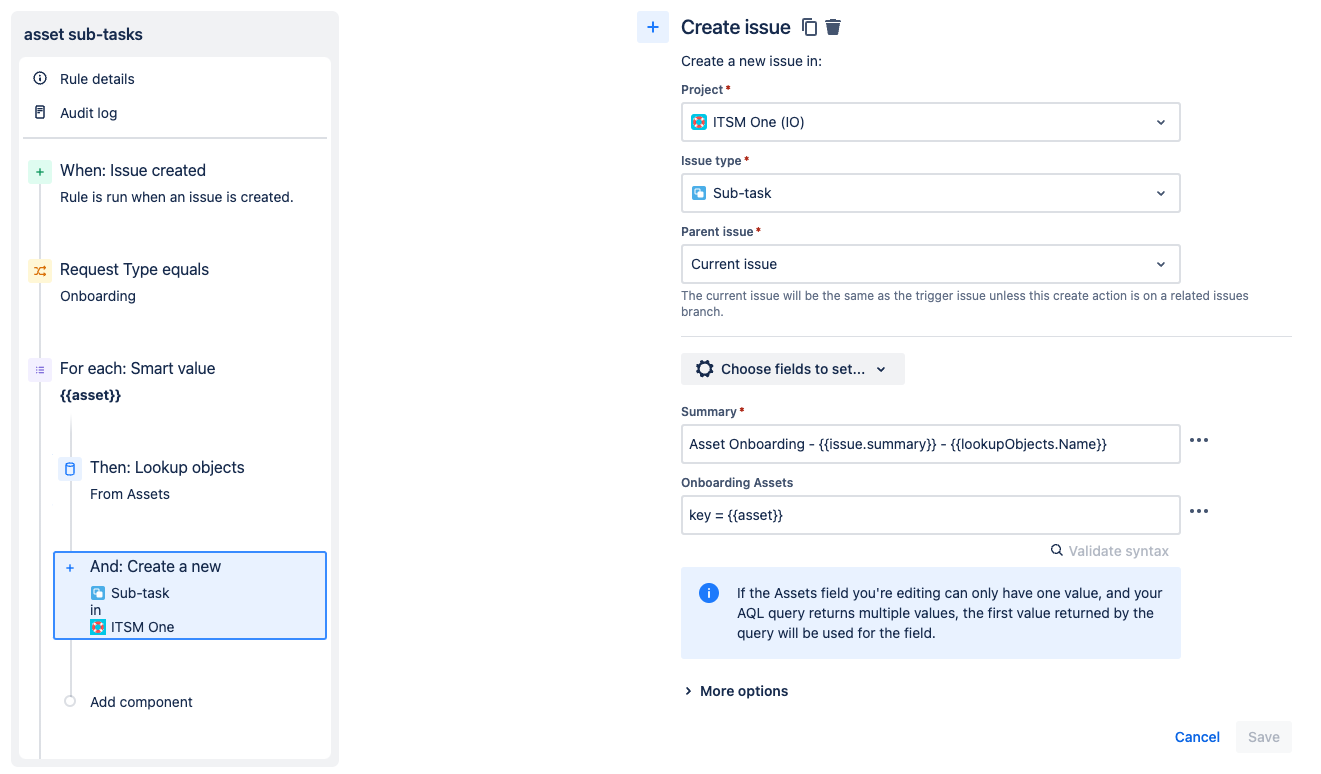
Task: Click into the Summary input field
Action: click(x=931, y=444)
